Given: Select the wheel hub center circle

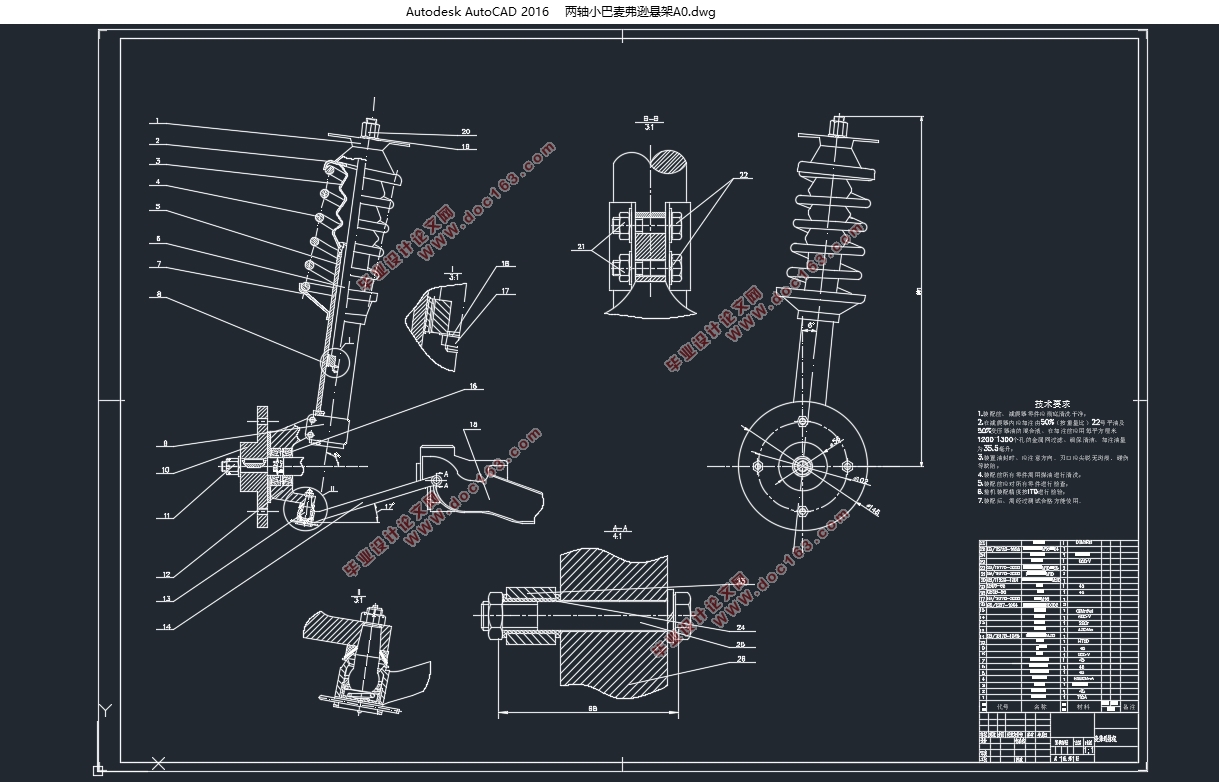Looking at the screenshot, I should (x=801, y=465).
